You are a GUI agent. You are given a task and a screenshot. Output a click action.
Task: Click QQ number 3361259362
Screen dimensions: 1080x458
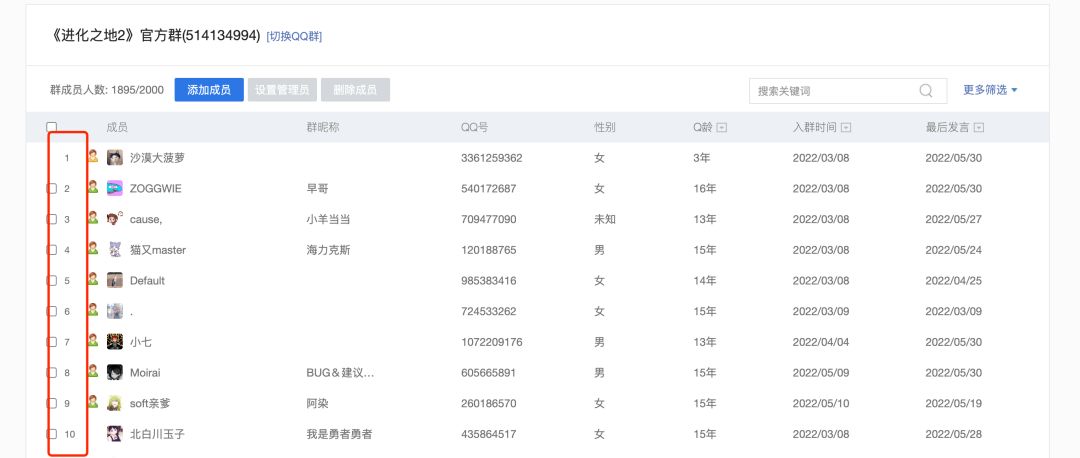492,158
